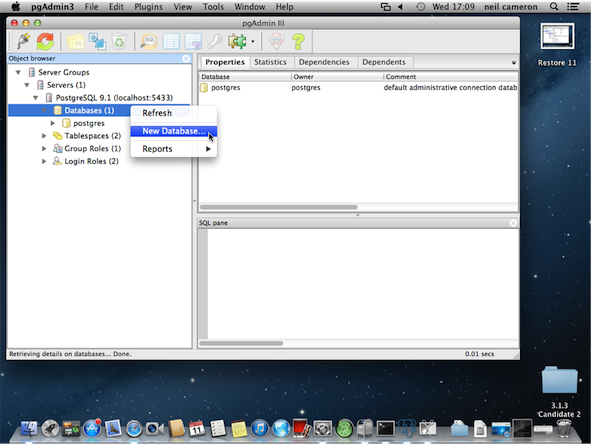Click the Guru hint face icon
Image resolution: width=591 pixels, height=444 pixels.
(276, 41)
